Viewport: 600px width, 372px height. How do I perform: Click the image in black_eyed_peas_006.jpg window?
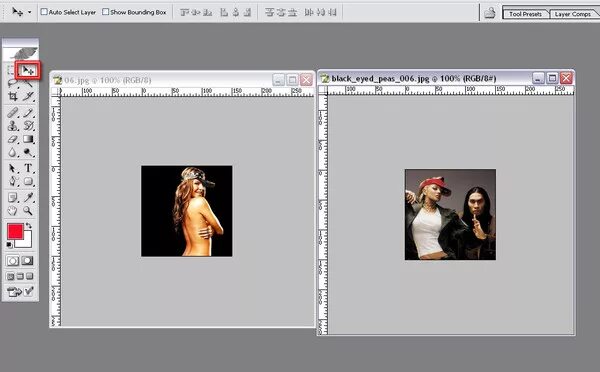tap(450, 214)
